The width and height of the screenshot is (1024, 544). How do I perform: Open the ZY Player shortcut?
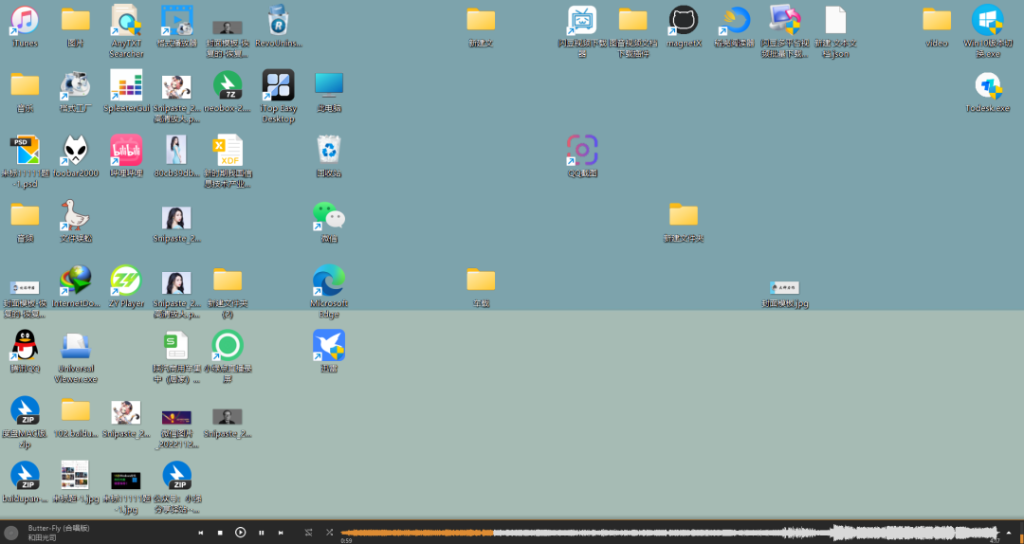[126, 281]
